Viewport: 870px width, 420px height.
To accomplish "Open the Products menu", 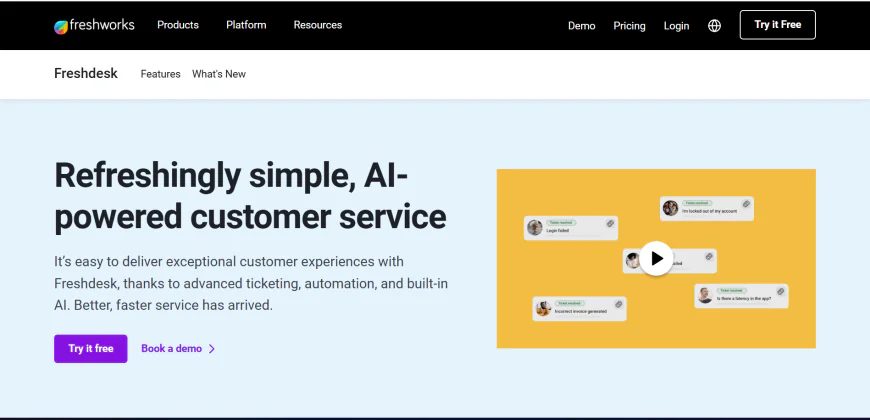I will (178, 25).
